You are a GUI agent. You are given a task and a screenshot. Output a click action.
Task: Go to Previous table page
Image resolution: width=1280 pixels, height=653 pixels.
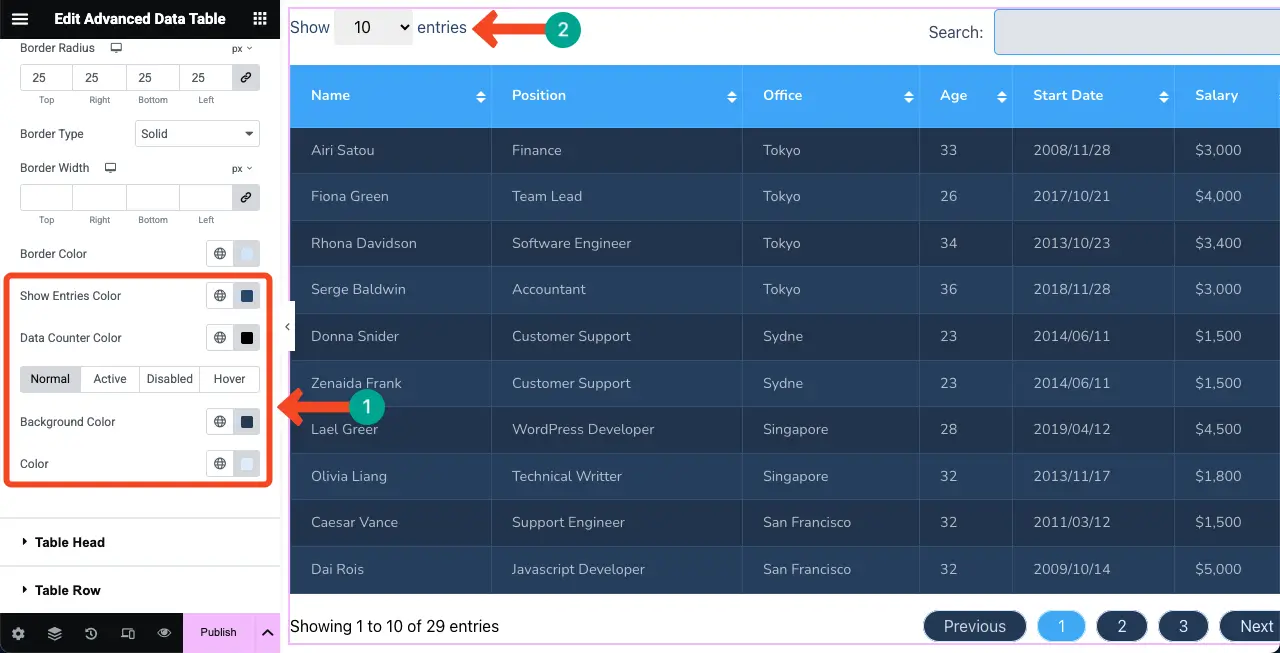pos(975,626)
